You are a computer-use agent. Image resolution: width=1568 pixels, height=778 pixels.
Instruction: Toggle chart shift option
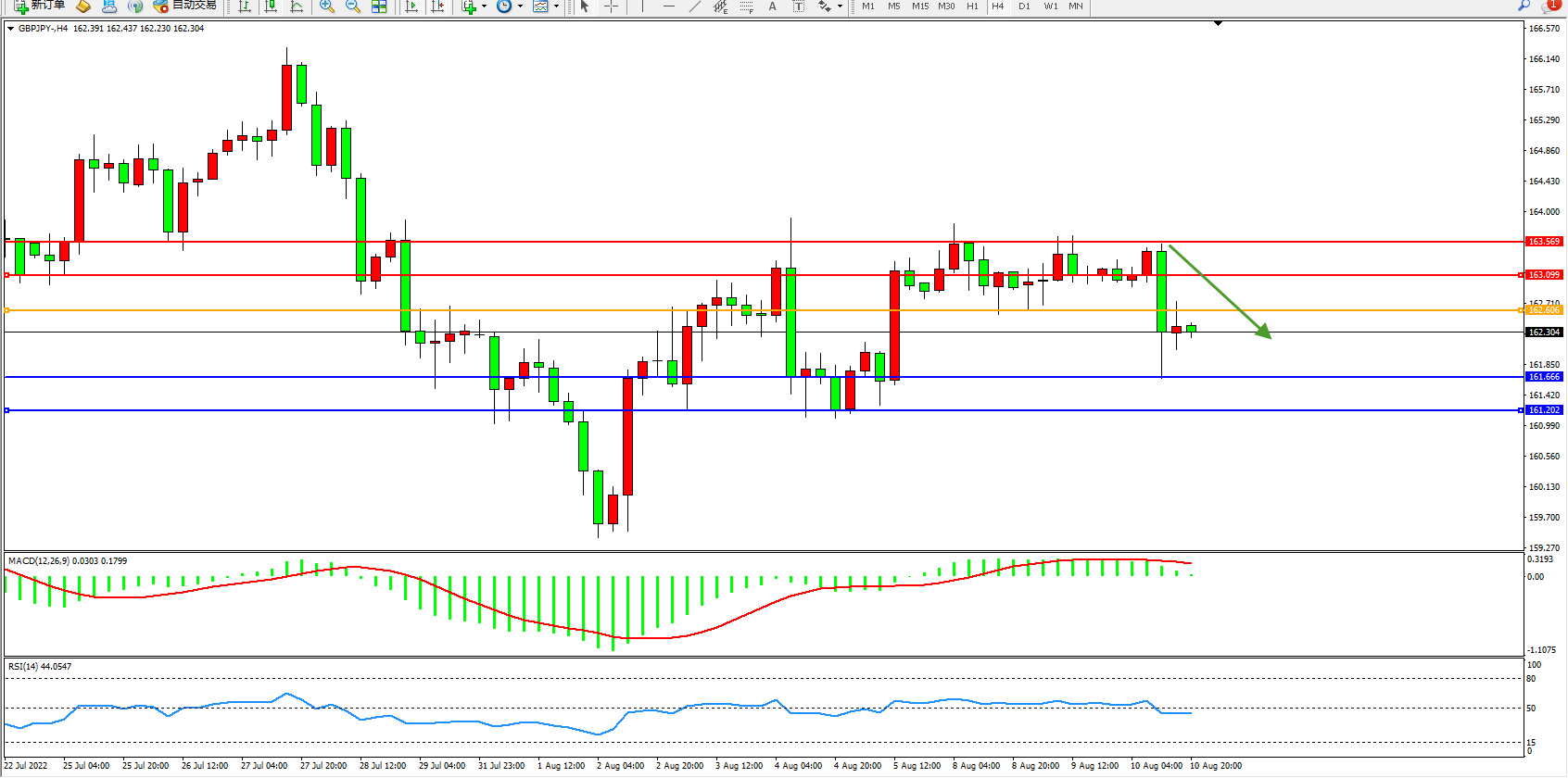tap(437, 6)
